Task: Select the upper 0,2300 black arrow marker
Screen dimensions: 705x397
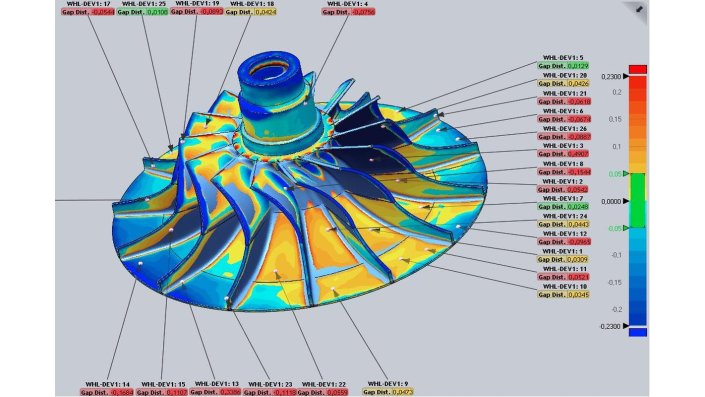Action: coord(625,77)
